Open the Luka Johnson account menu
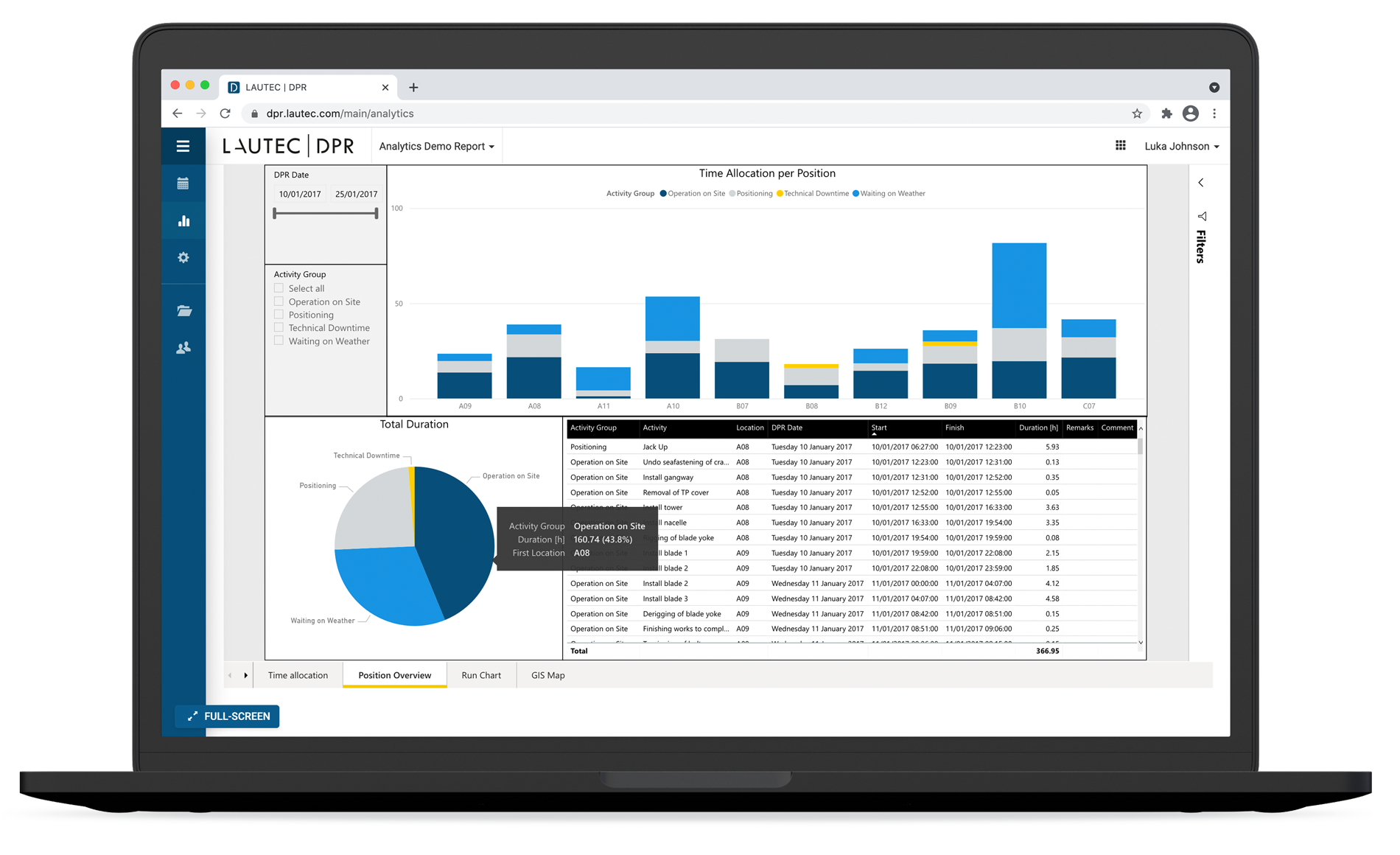 pos(1180,146)
